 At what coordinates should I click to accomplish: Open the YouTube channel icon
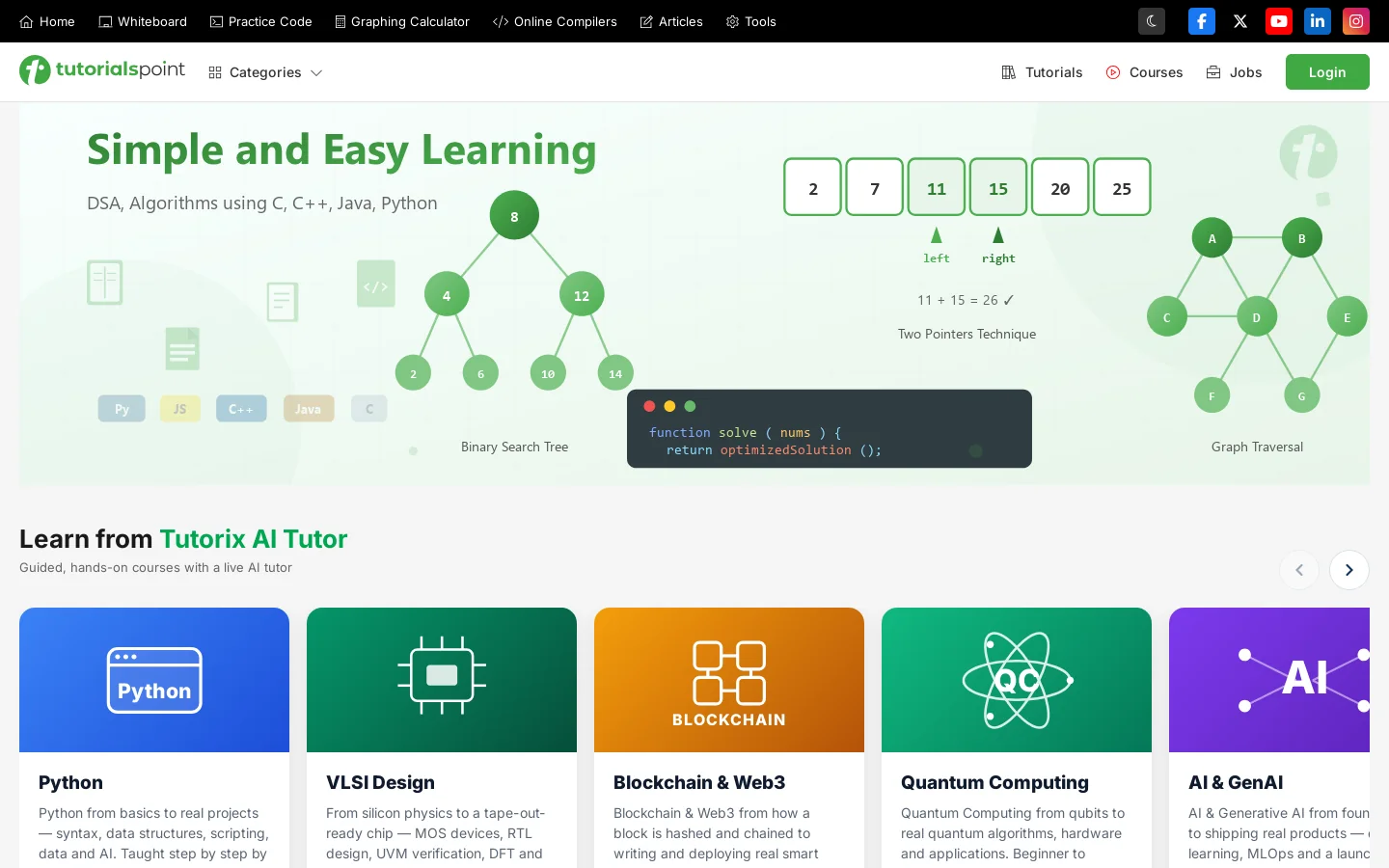coord(1279,21)
